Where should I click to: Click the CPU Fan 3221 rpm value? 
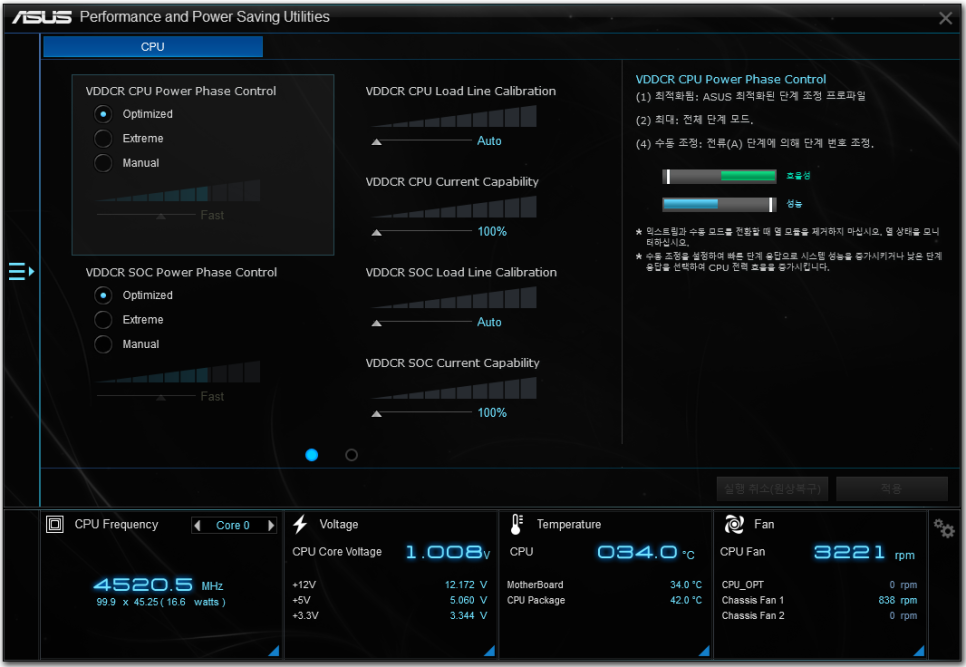(x=864, y=552)
